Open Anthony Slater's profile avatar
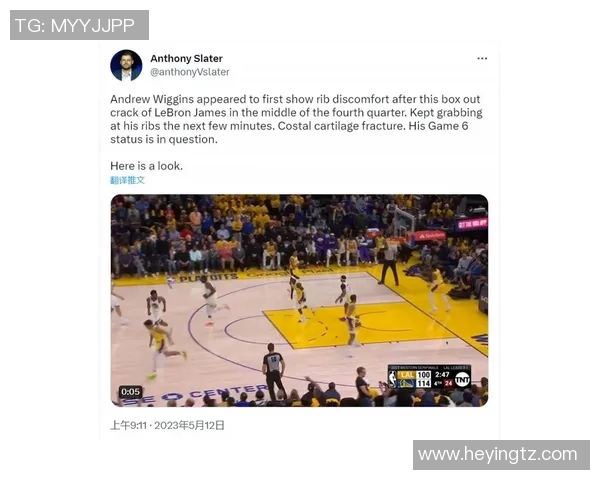This screenshot has height=480, width=600. click(126, 65)
